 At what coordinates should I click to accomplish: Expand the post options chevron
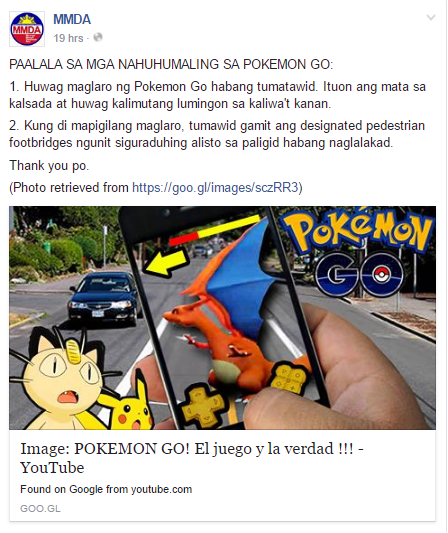tap(431, 17)
